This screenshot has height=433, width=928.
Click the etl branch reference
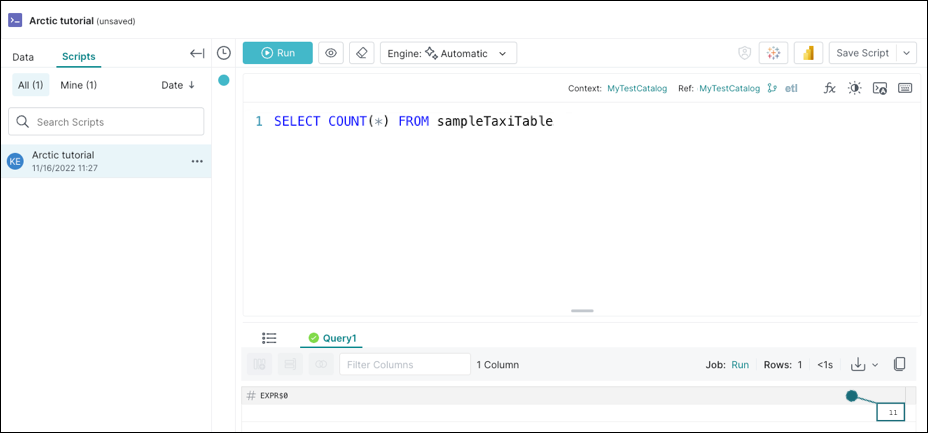pos(791,88)
